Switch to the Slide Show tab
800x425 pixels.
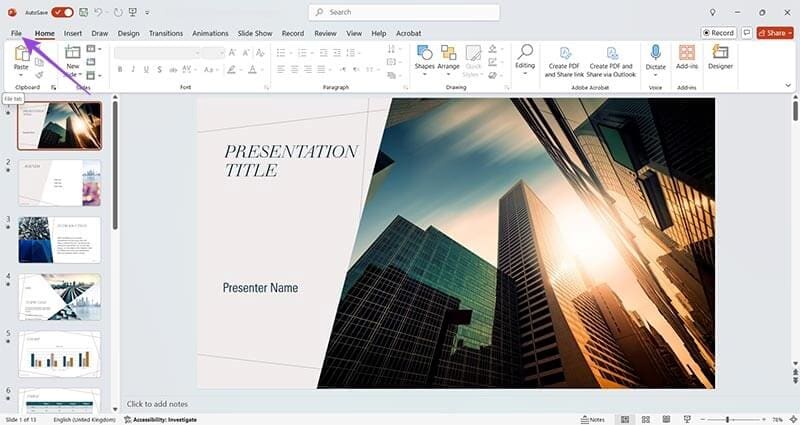pos(255,33)
